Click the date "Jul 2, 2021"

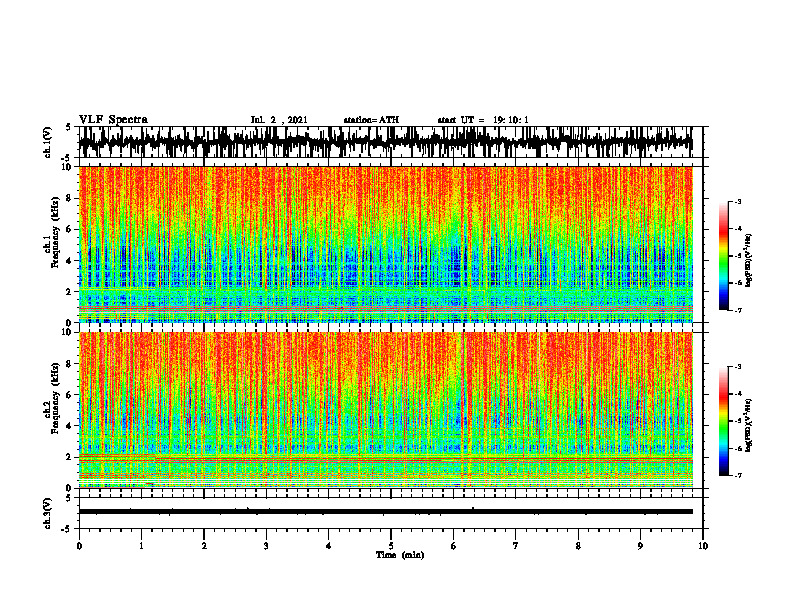[279, 120]
